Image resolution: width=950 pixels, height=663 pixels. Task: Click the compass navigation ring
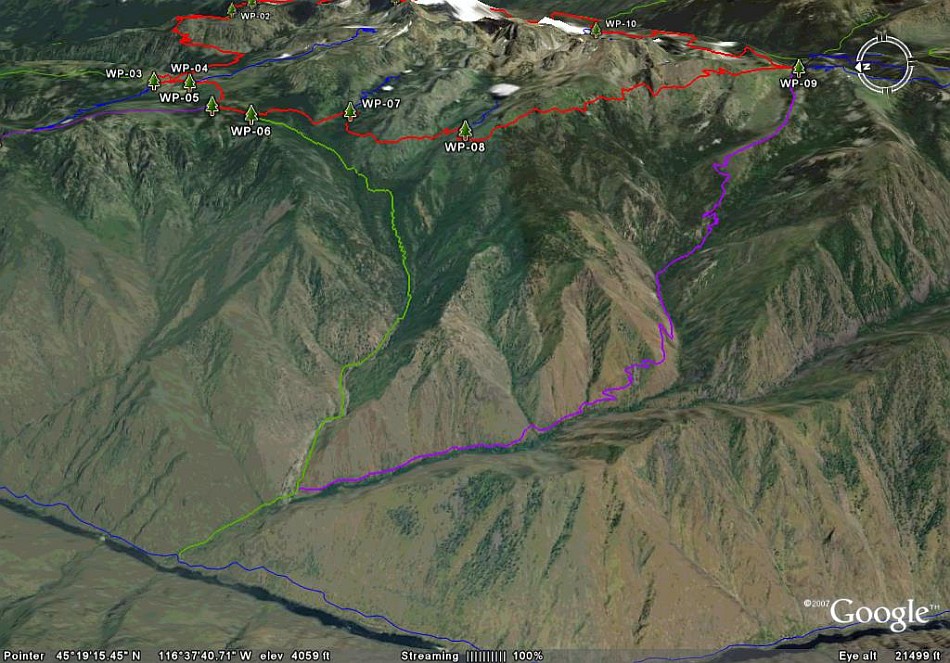click(884, 64)
